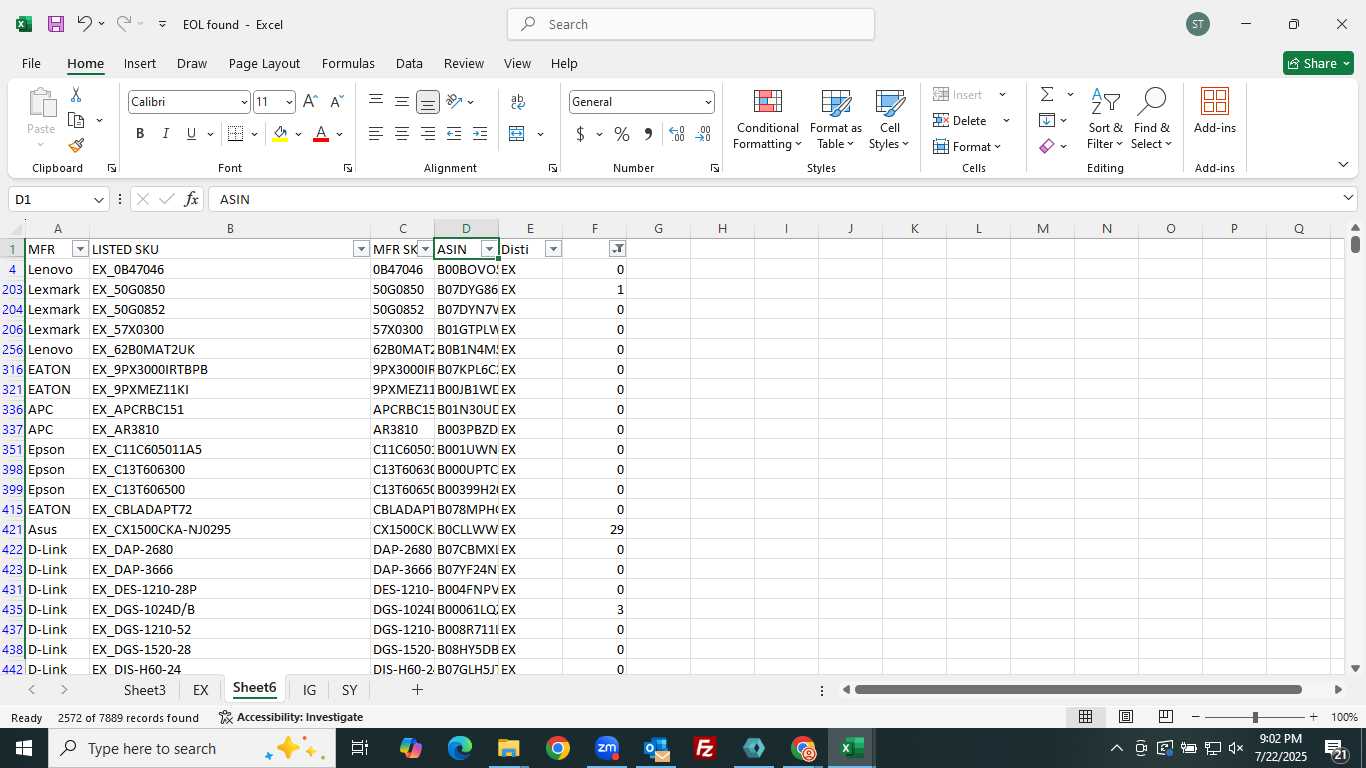
Task: Undo the last action
Action: (85, 24)
